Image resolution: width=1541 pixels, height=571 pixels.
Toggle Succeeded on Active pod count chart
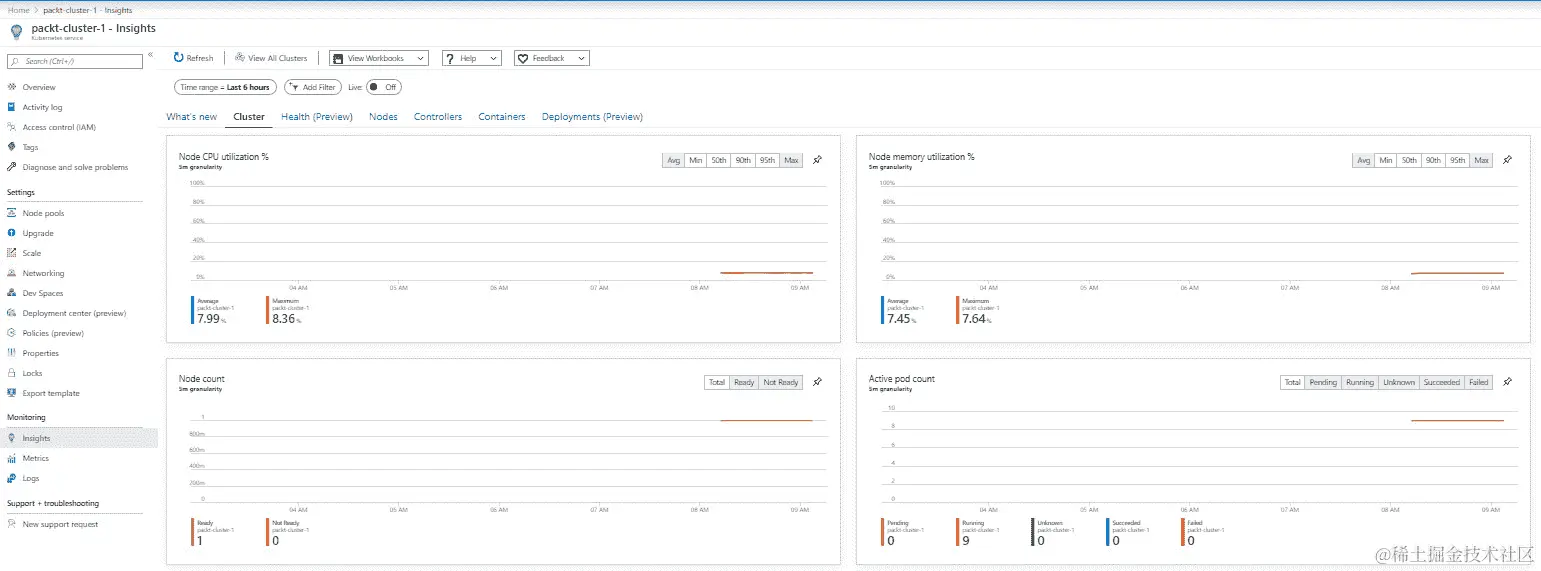[1442, 382]
